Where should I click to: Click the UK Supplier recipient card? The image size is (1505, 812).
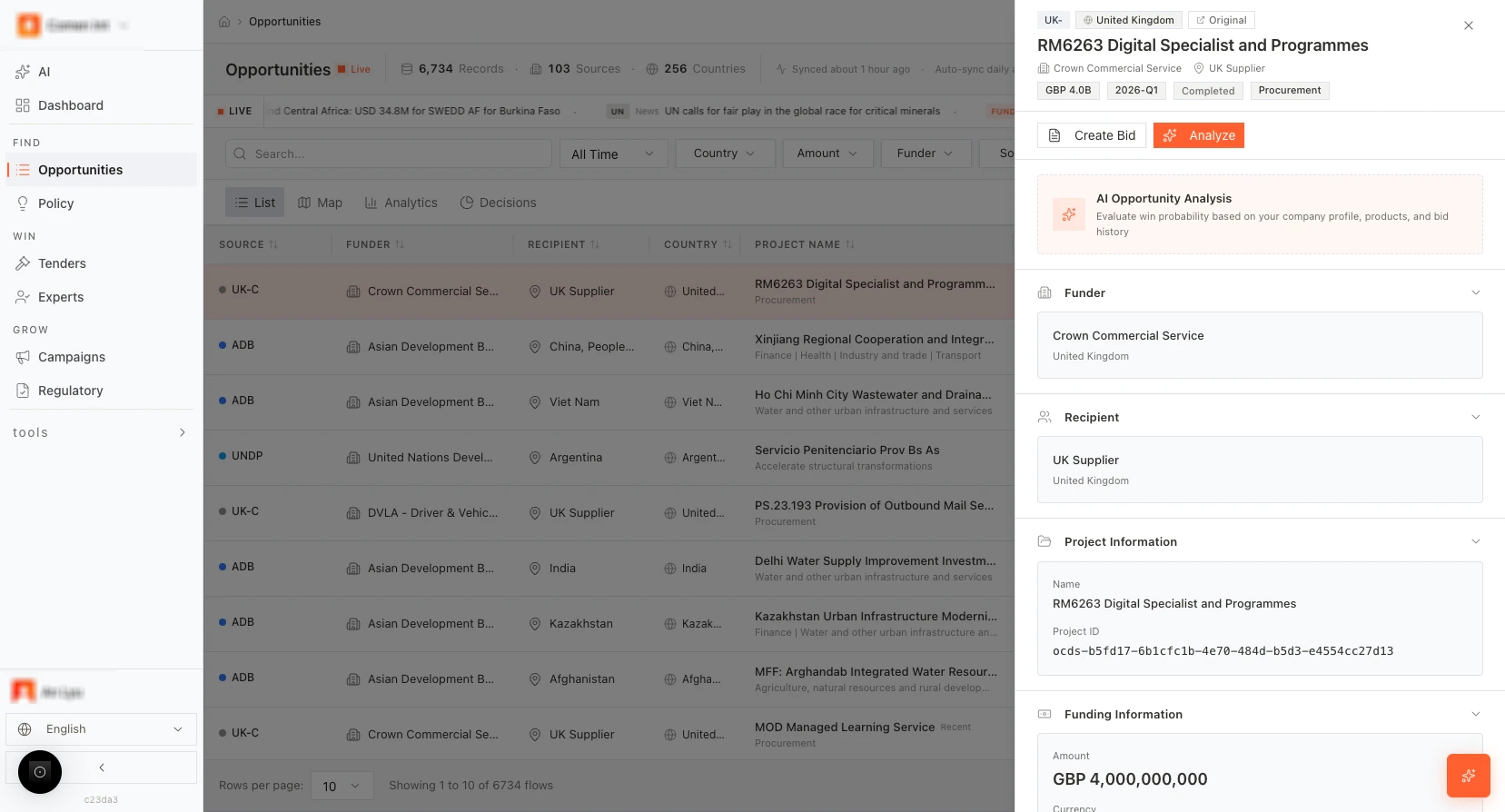[x=1260, y=470]
